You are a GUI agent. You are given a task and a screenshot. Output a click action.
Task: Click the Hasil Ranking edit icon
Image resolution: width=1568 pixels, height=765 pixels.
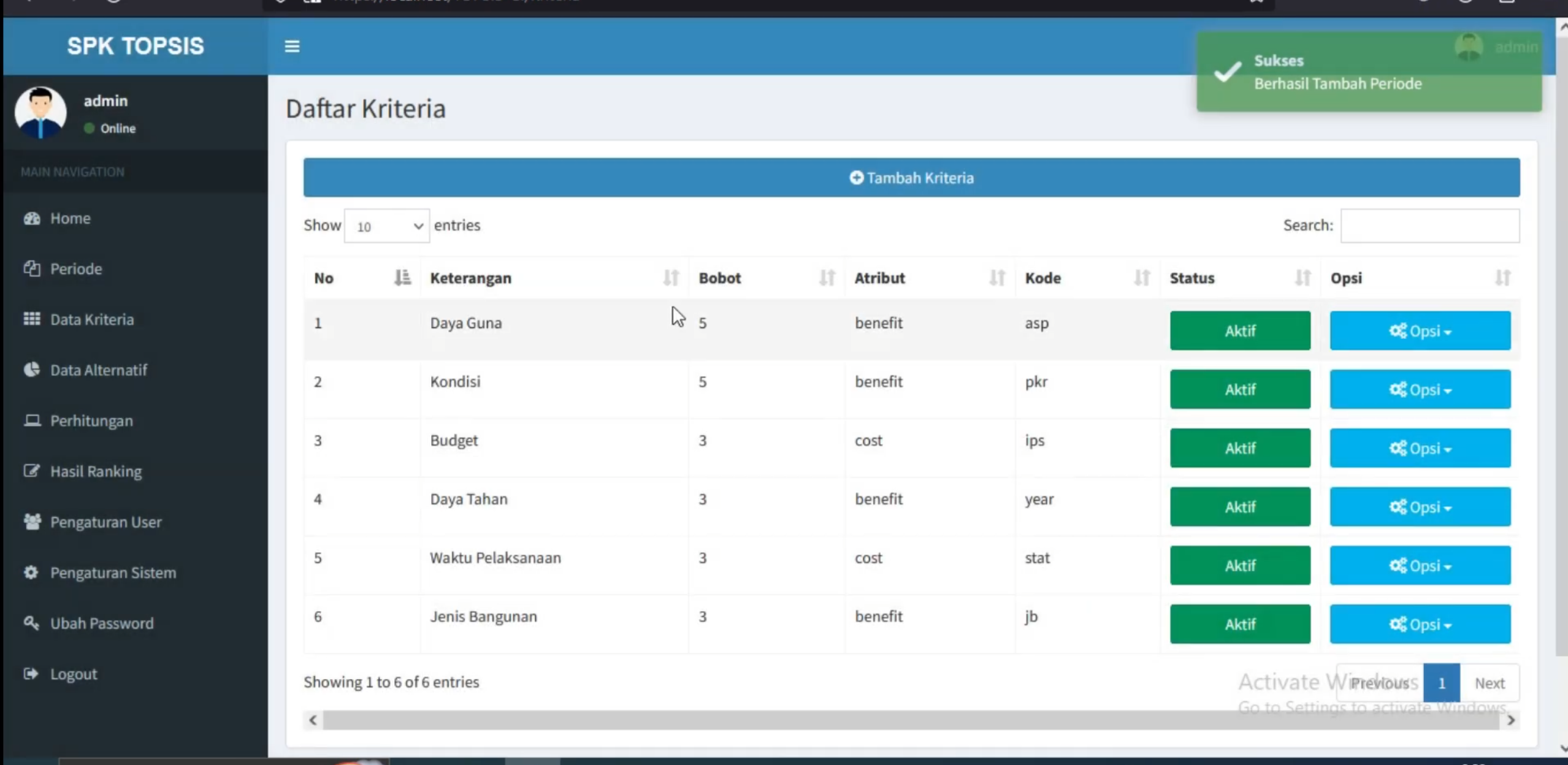(x=32, y=471)
